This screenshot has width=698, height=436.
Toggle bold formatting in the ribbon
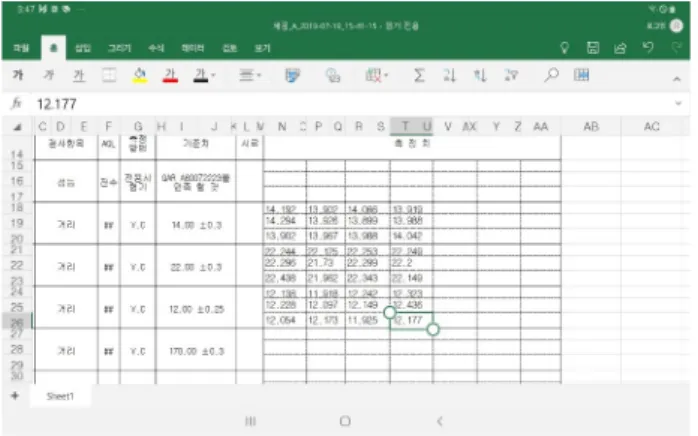[x=18, y=75]
